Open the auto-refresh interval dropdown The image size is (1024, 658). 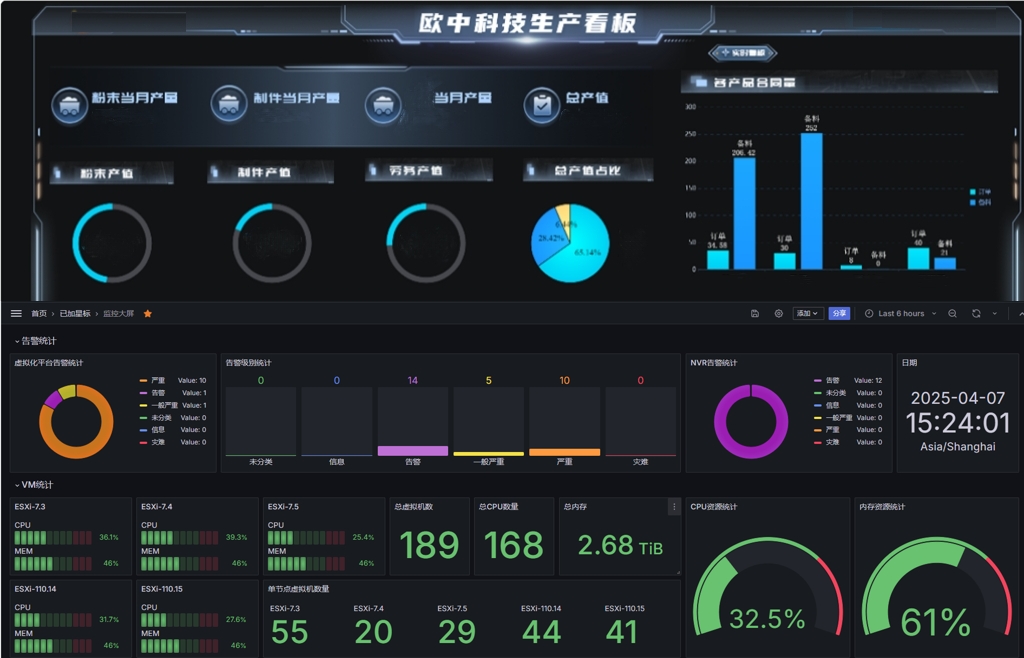point(994,313)
